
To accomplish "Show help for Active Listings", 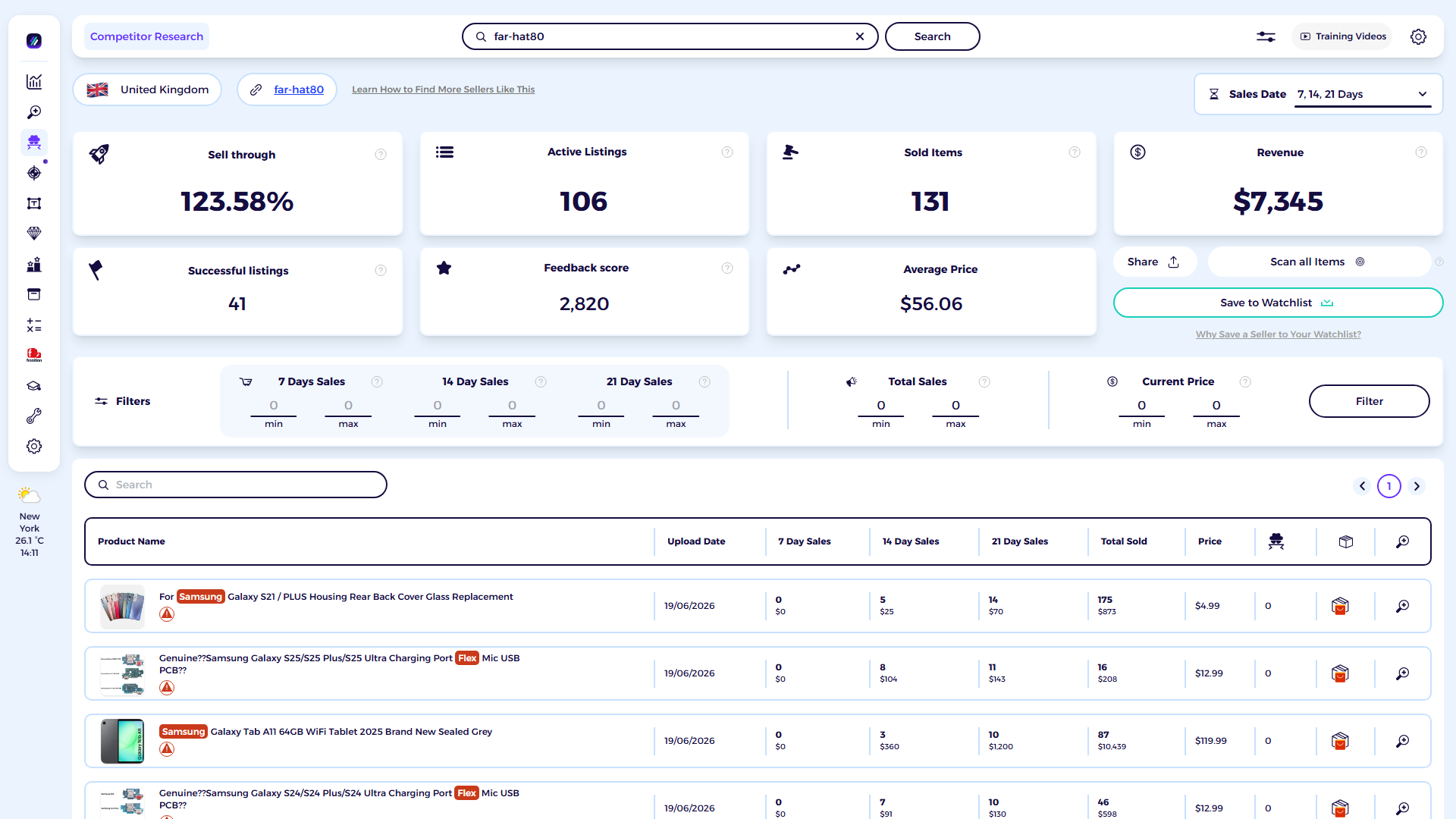I will click(727, 152).
